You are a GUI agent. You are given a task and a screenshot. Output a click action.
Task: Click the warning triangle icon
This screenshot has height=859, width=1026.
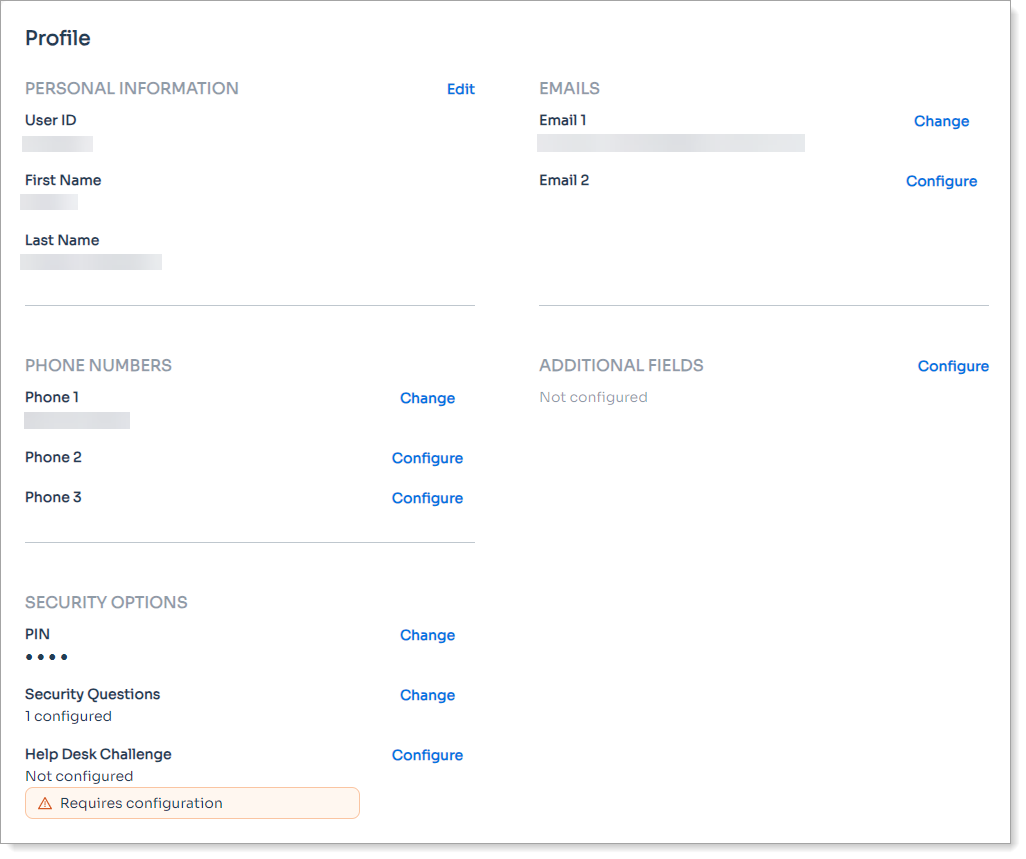[x=45, y=804]
